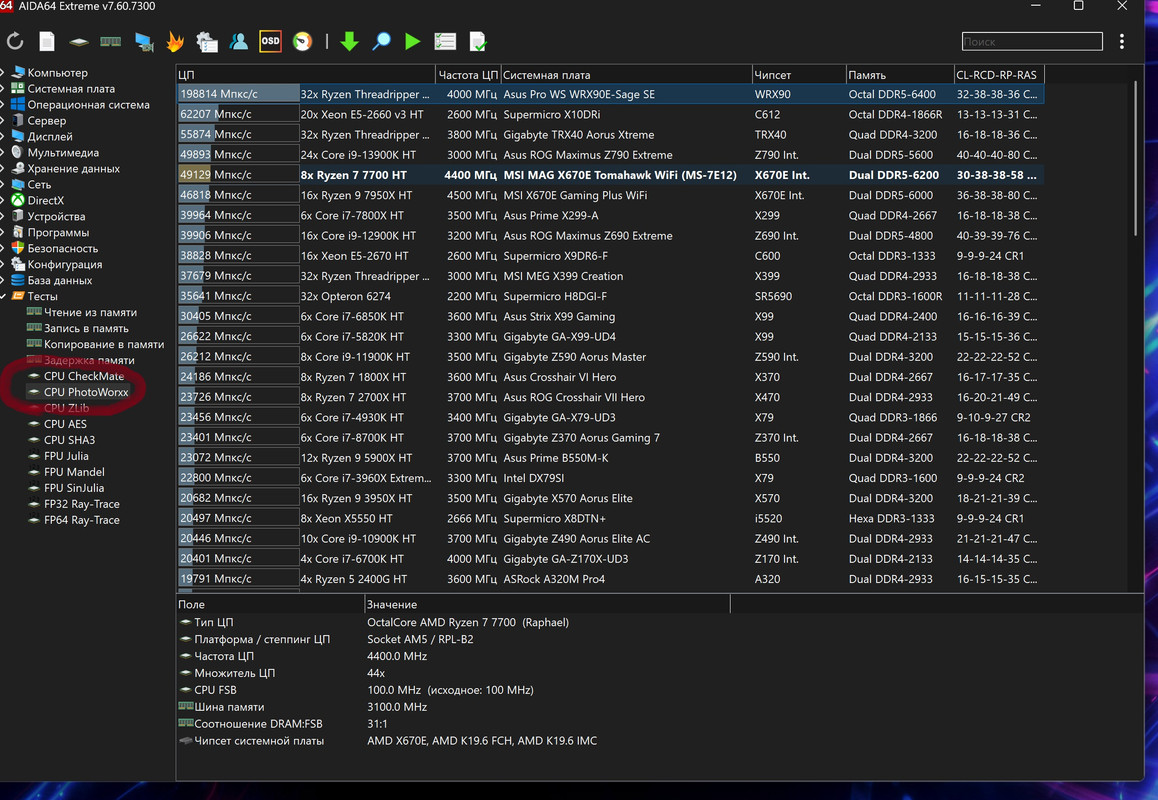This screenshot has height=800, width=1158.
Task: Click the page with green checkmark icon
Action: coord(478,42)
